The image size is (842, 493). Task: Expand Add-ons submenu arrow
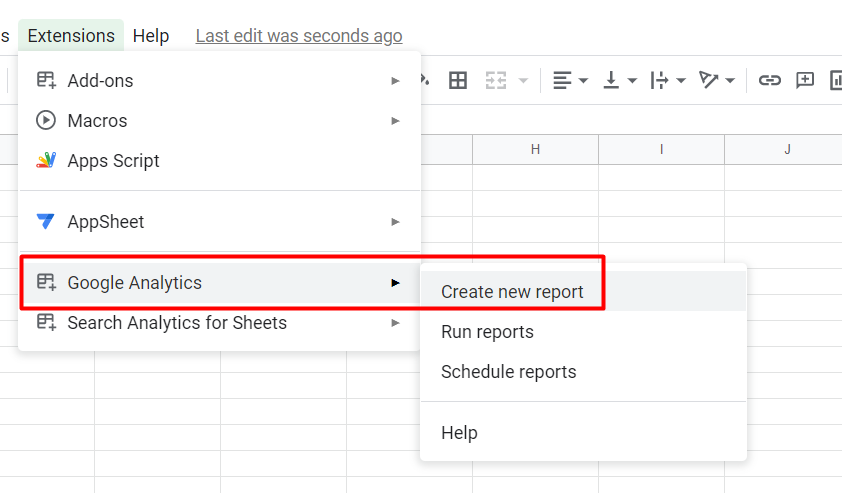[395, 81]
